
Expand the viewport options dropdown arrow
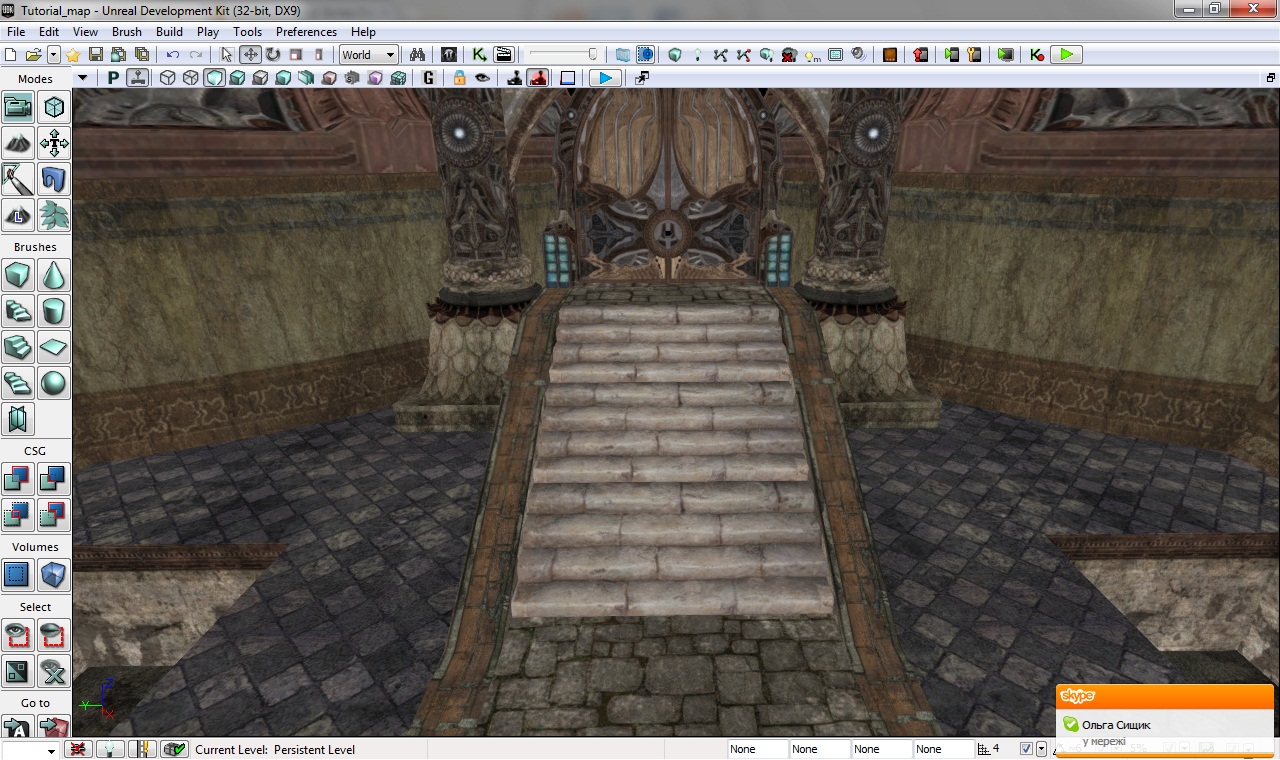[x=83, y=78]
